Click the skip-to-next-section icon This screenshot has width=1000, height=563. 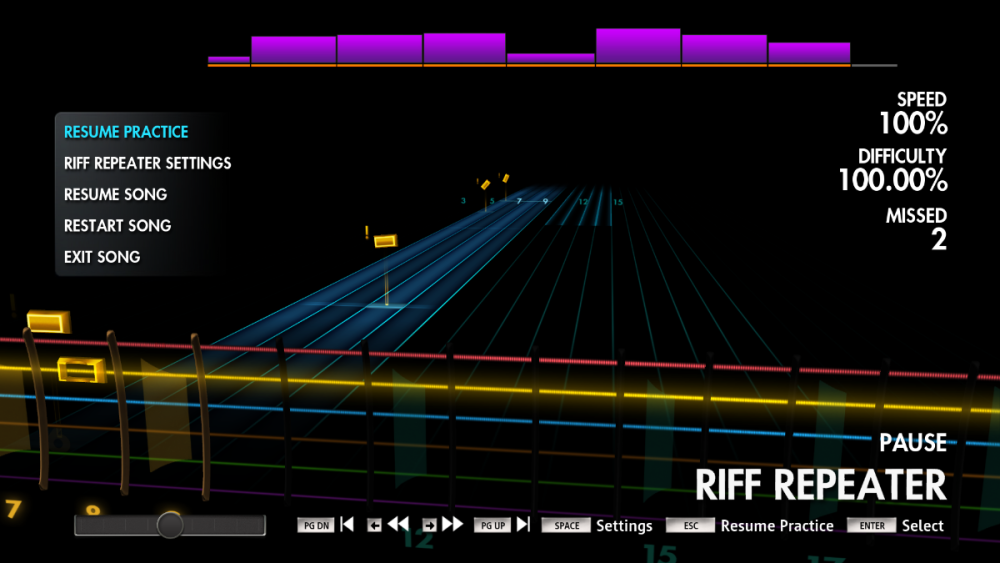coord(522,524)
